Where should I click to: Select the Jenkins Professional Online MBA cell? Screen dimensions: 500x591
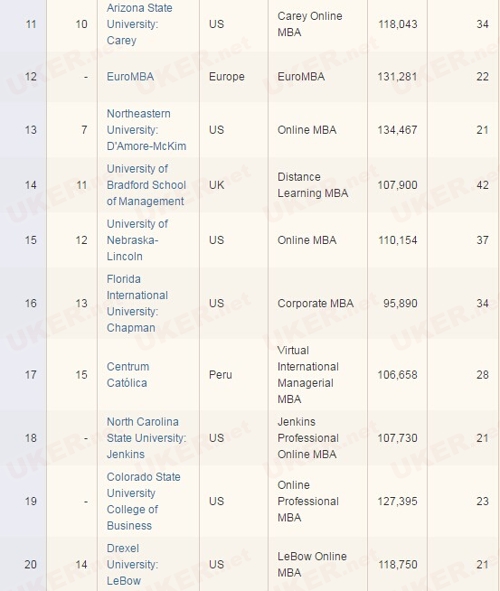pyautogui.click(x=308, y=438)
